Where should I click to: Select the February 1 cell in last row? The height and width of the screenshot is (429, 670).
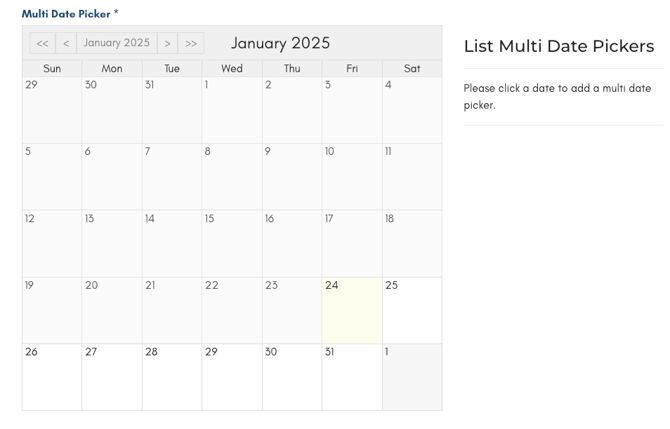[x=412, y=377]
